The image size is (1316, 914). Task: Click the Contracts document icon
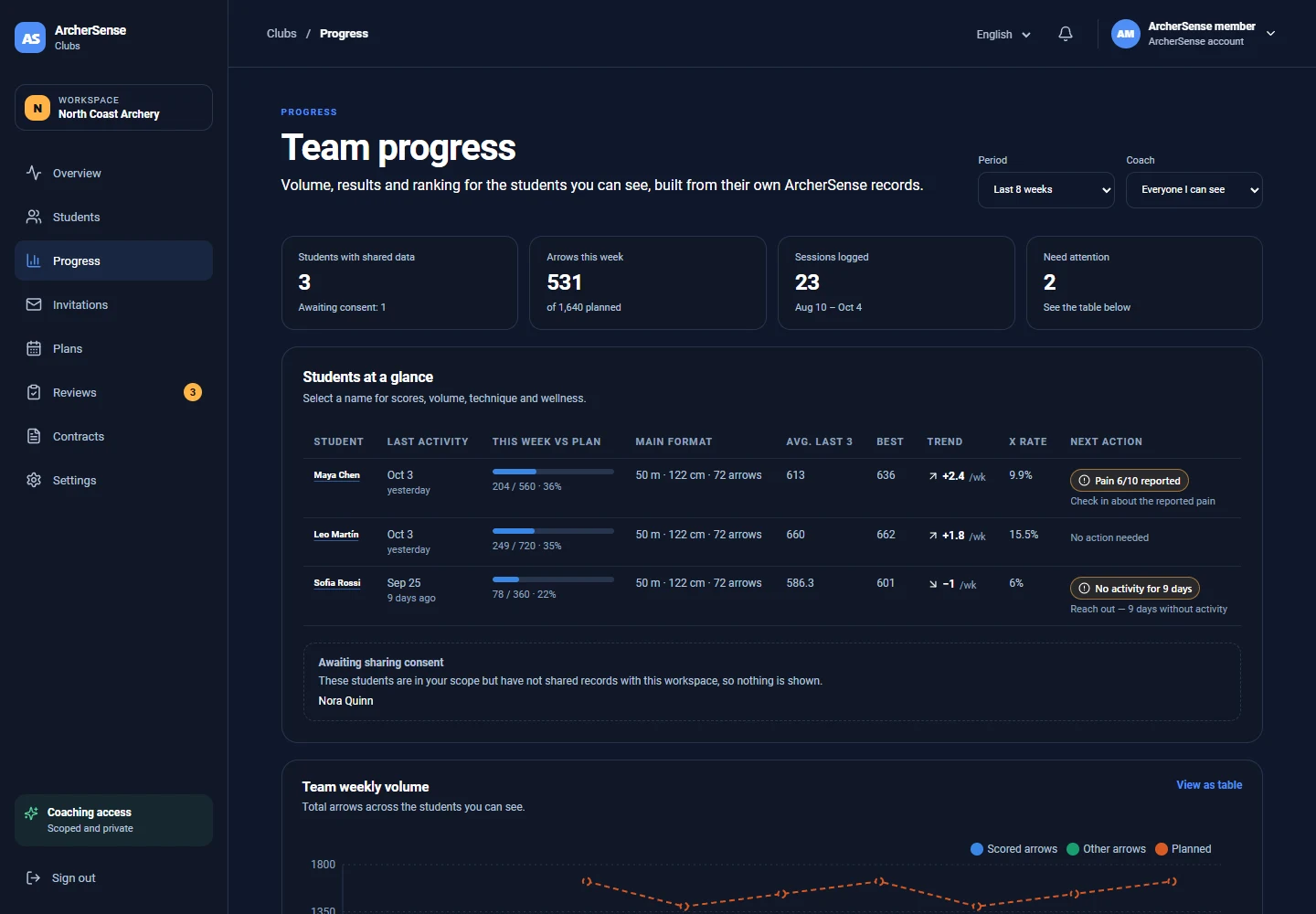tap(34, 436)
